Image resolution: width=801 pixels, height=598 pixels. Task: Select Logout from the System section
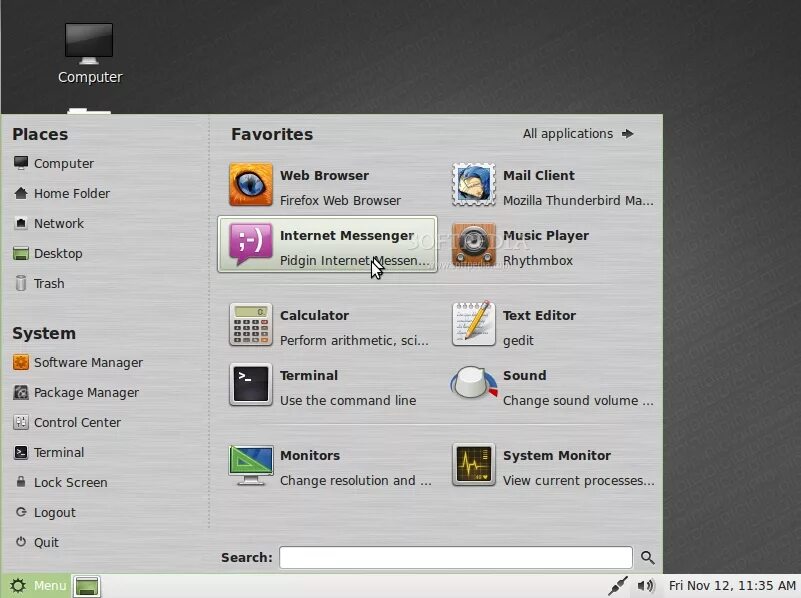pos(59,512)
